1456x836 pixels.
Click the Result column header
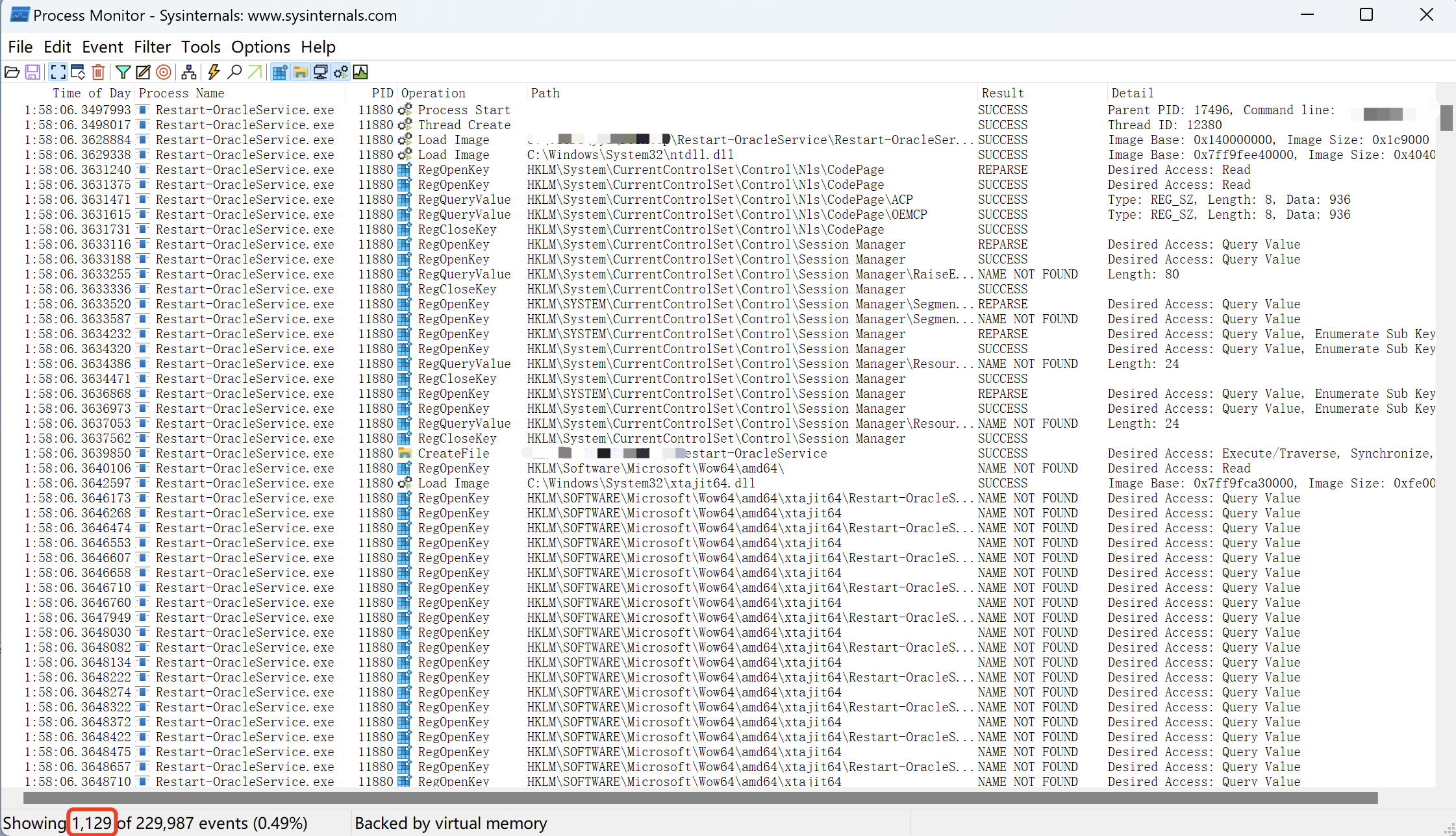1003,93
